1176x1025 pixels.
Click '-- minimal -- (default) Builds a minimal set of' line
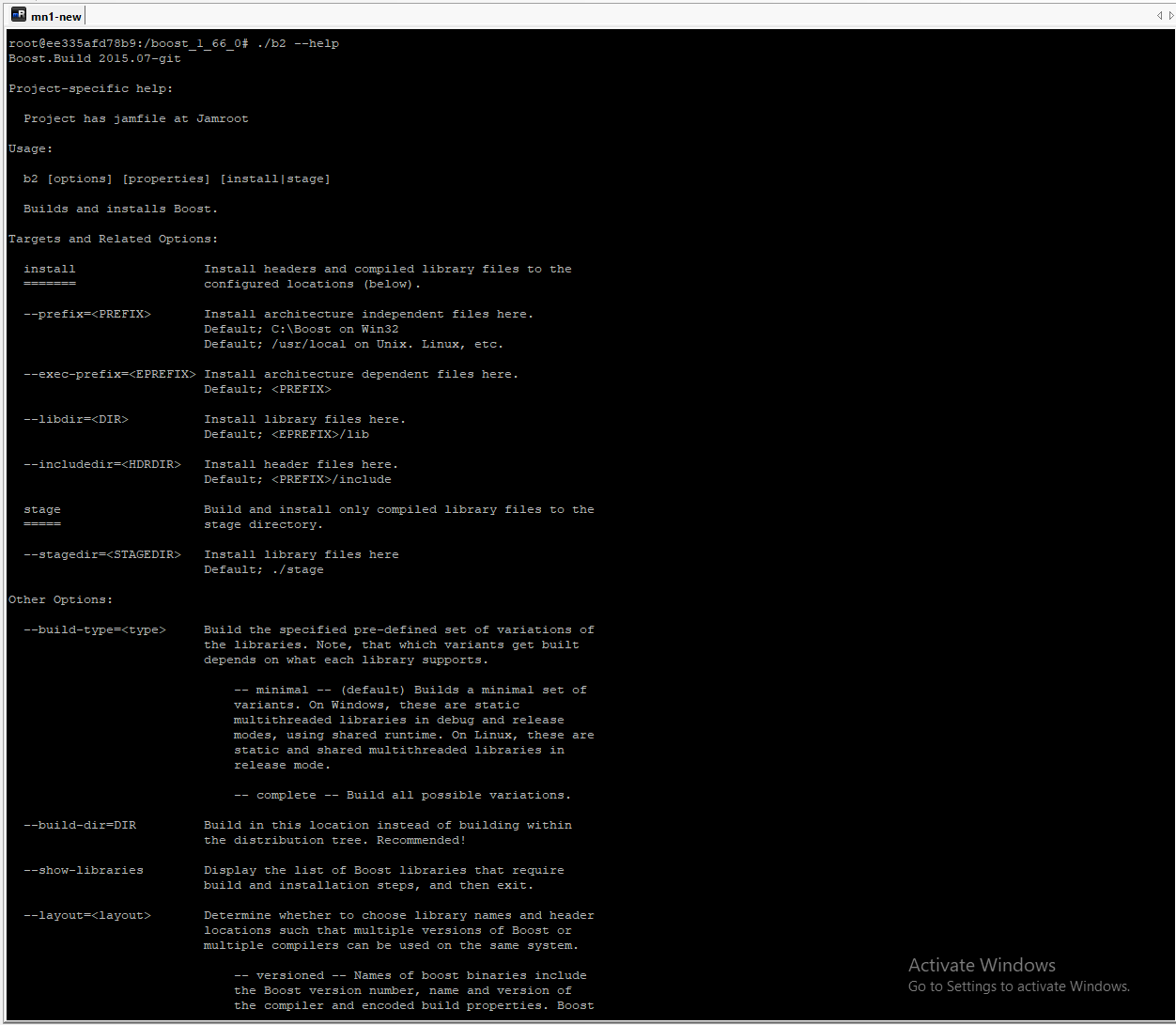[410, 690]
